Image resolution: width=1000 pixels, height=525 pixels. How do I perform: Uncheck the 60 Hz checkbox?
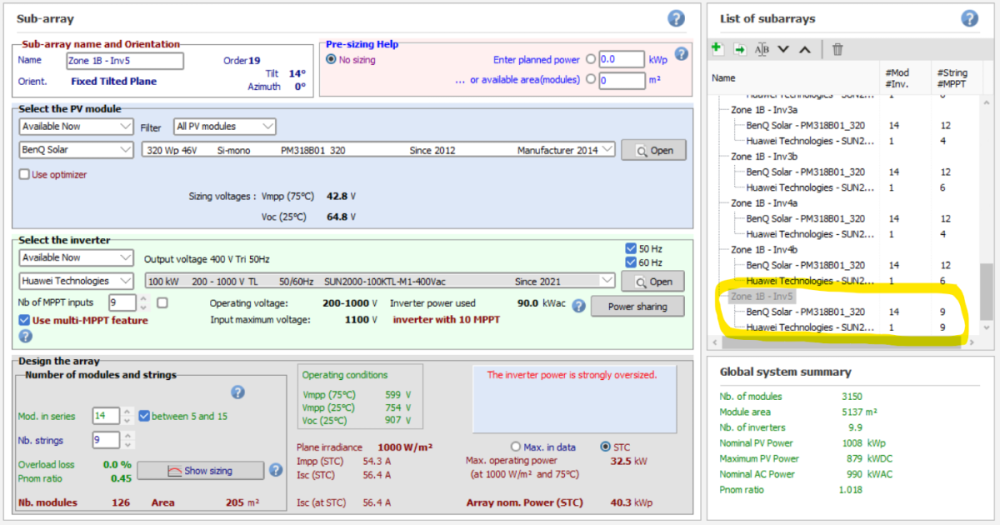[630, 263]
